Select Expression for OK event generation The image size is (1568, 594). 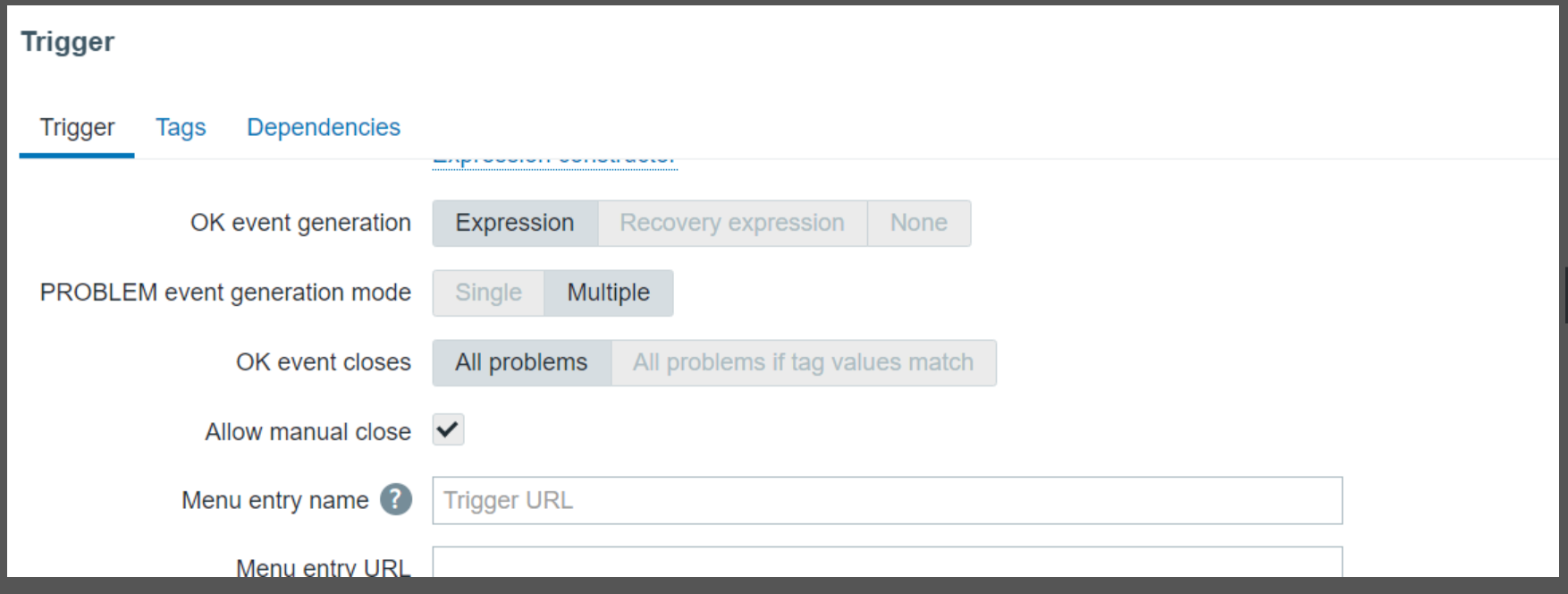point(515,223)
